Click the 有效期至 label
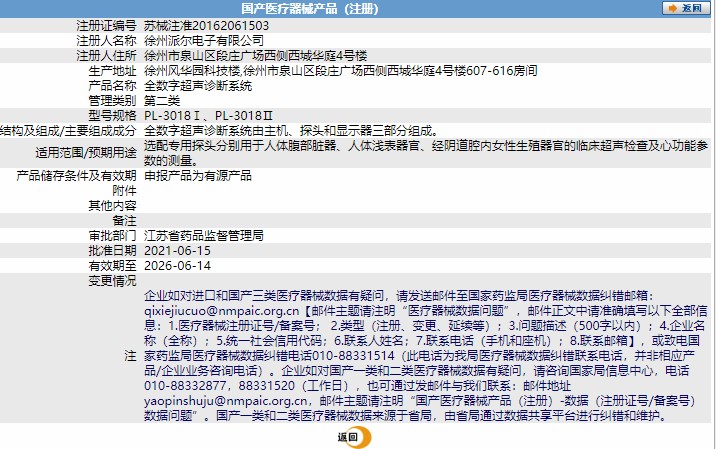 [112, 266]
